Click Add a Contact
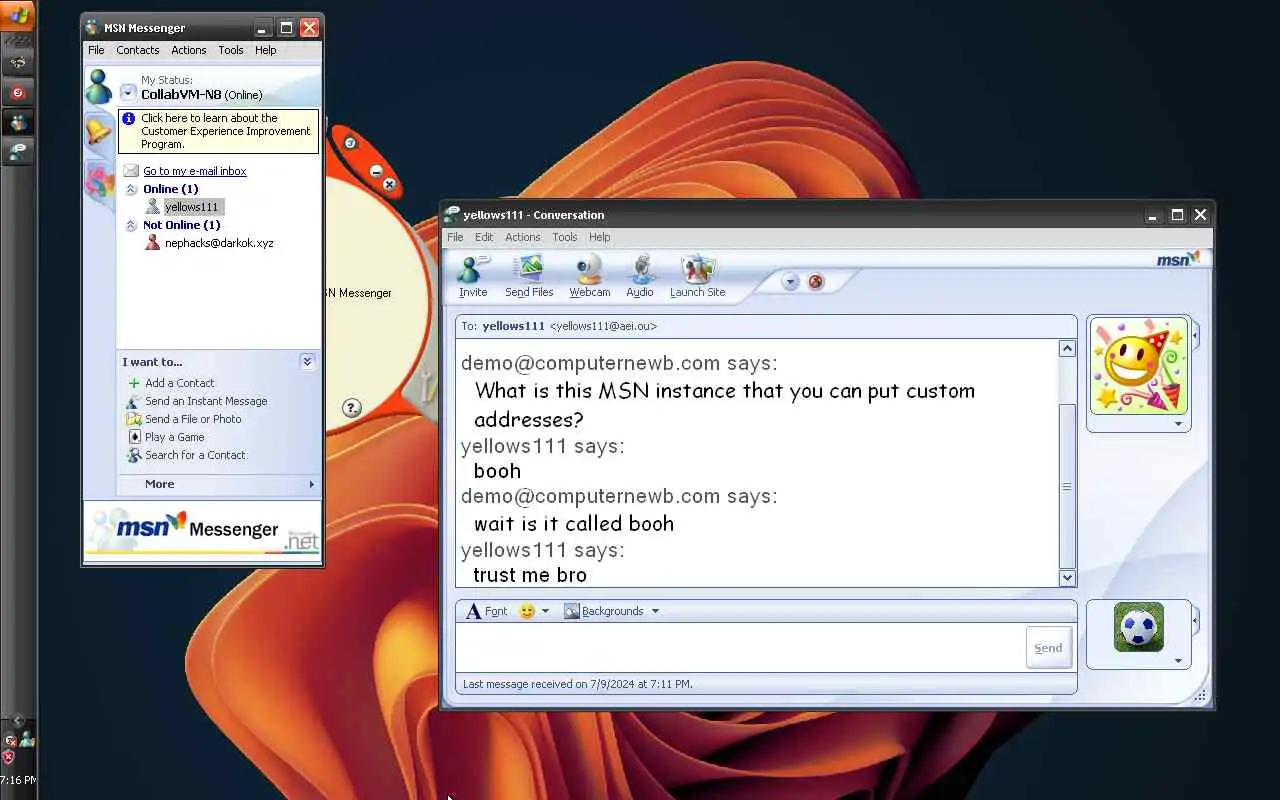 (179, 383)
